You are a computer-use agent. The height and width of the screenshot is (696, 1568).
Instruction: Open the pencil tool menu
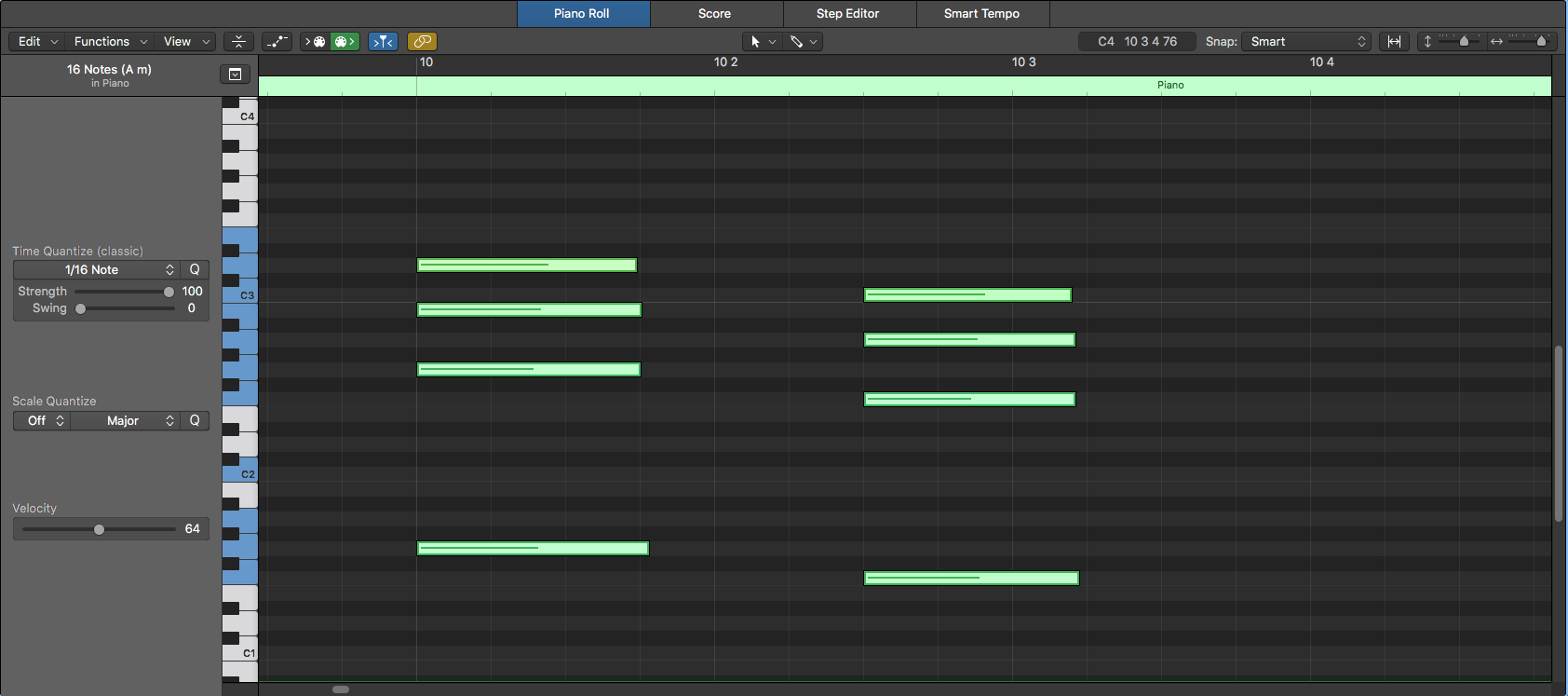pos(803,42)
